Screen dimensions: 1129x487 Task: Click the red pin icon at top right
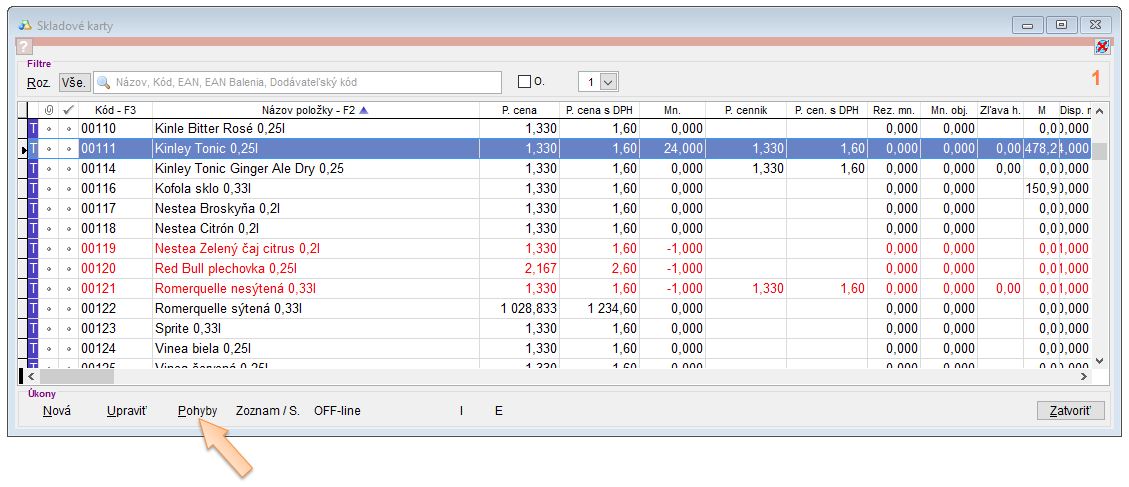1102,47
